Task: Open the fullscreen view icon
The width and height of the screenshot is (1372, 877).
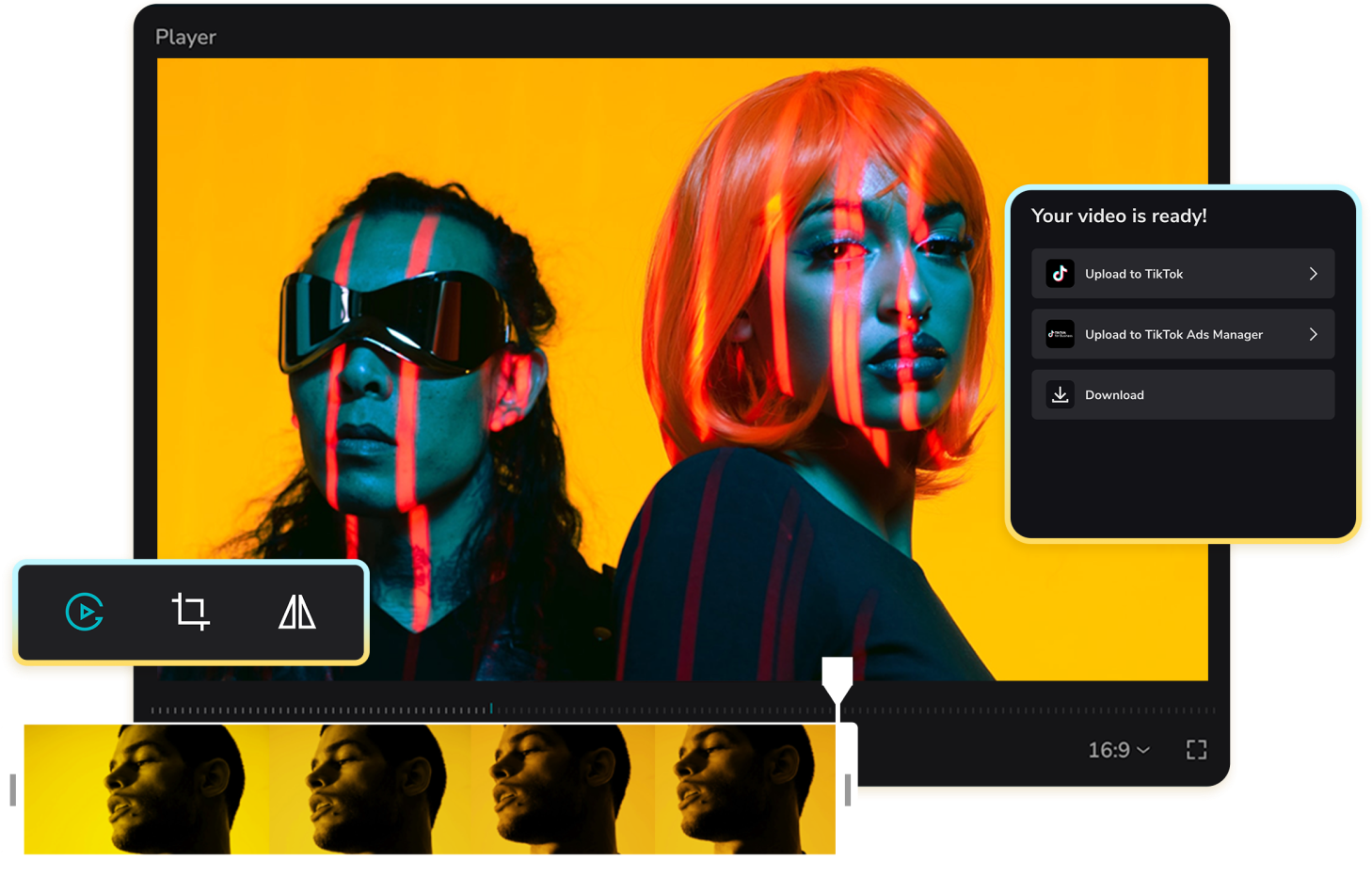Action: coord(1196,749)
